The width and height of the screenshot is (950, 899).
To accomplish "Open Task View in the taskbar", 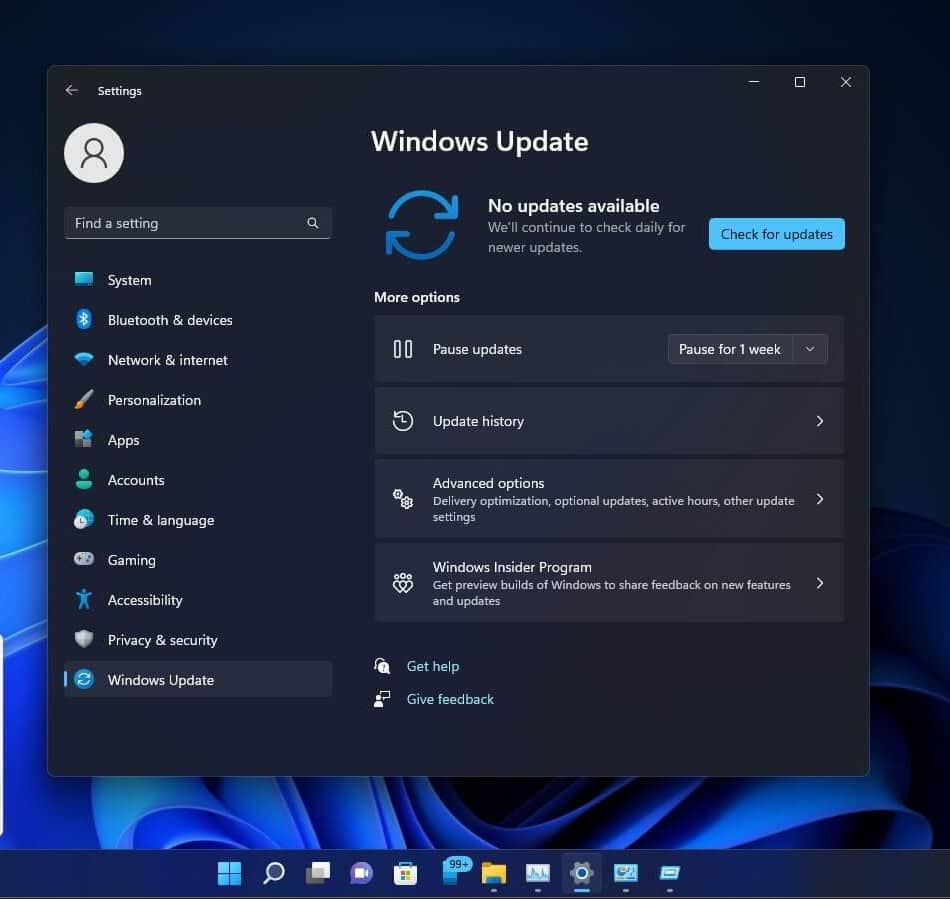I will (x=318, y=873).
